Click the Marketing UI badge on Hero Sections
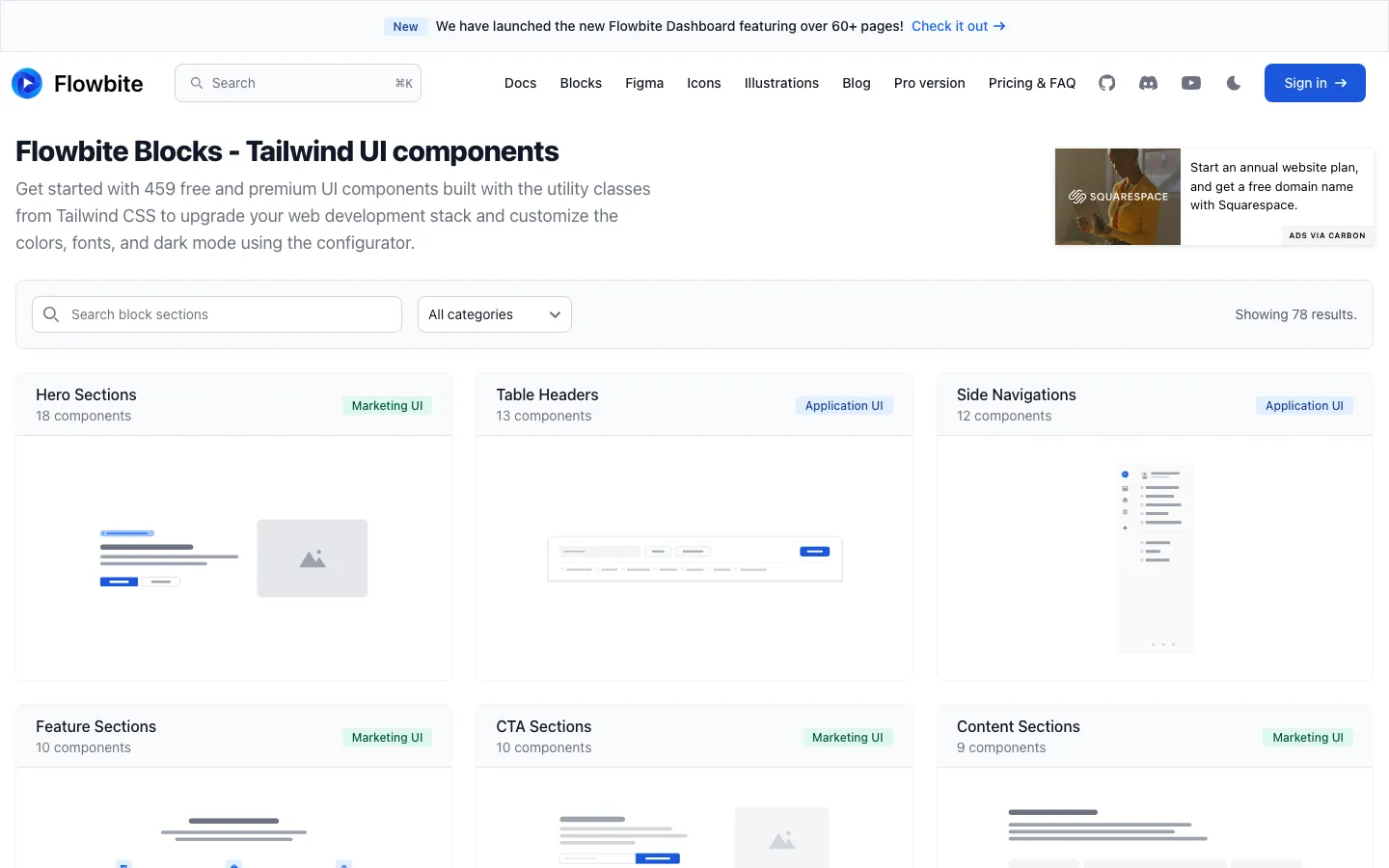Viewport: 1389px width, 868px height. (387, 406)
